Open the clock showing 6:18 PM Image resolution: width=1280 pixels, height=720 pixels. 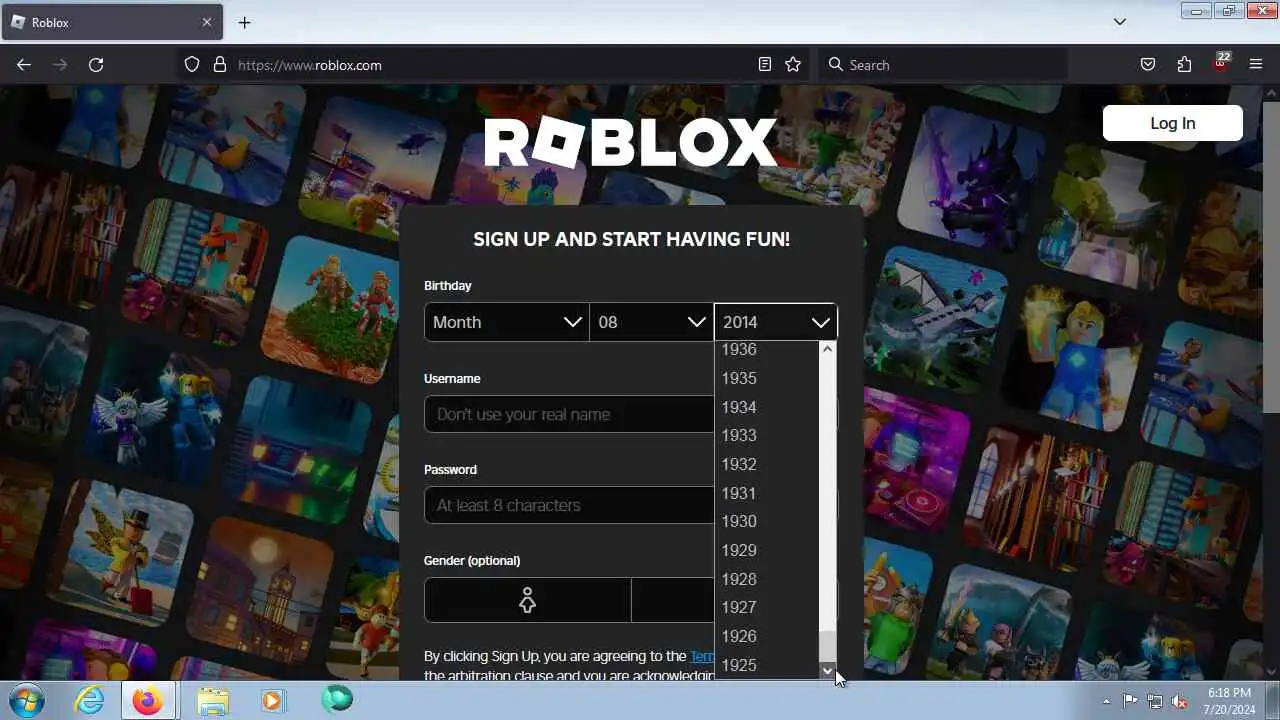point(1229,692)
